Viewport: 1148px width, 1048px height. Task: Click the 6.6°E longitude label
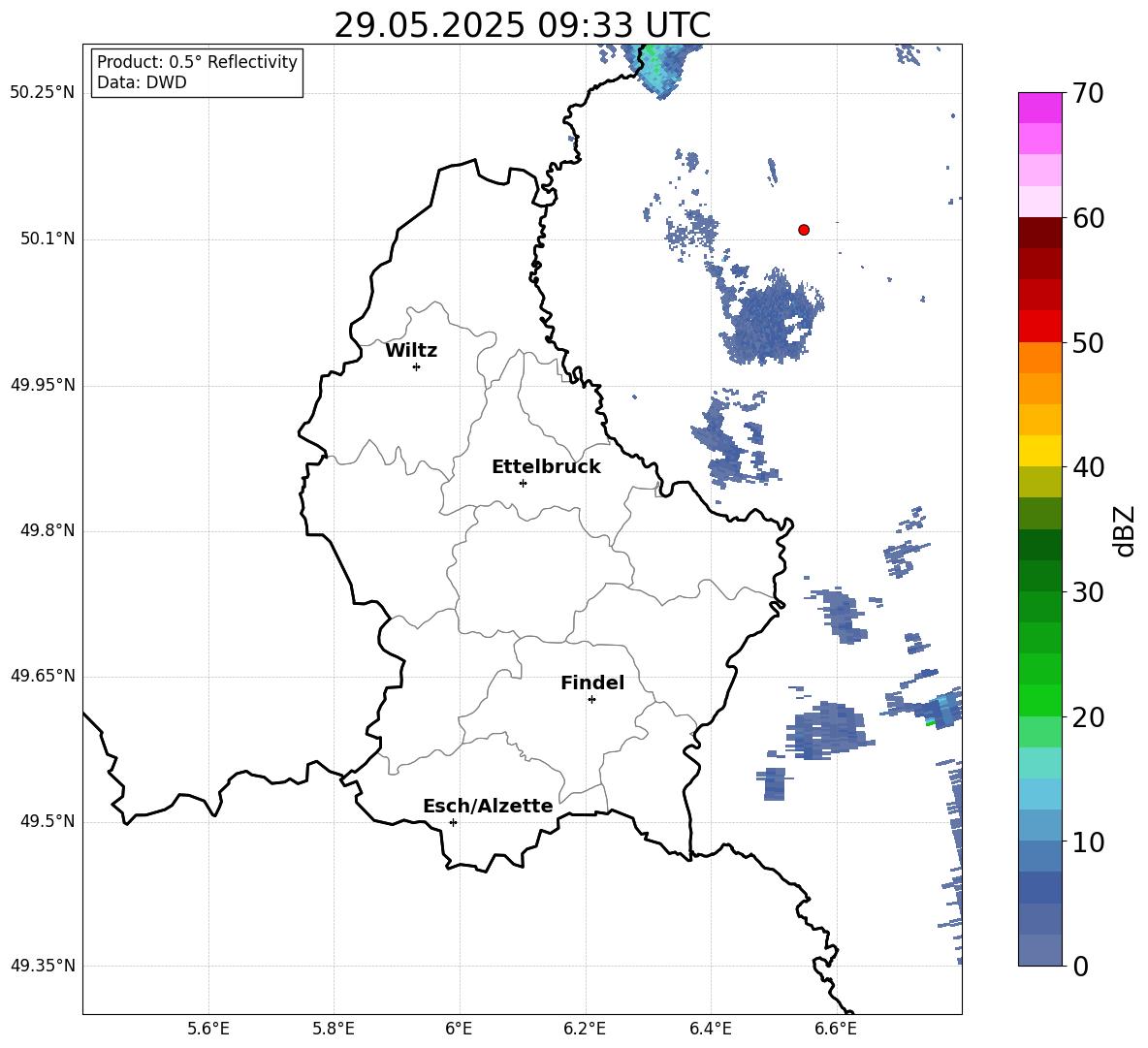836,1029
